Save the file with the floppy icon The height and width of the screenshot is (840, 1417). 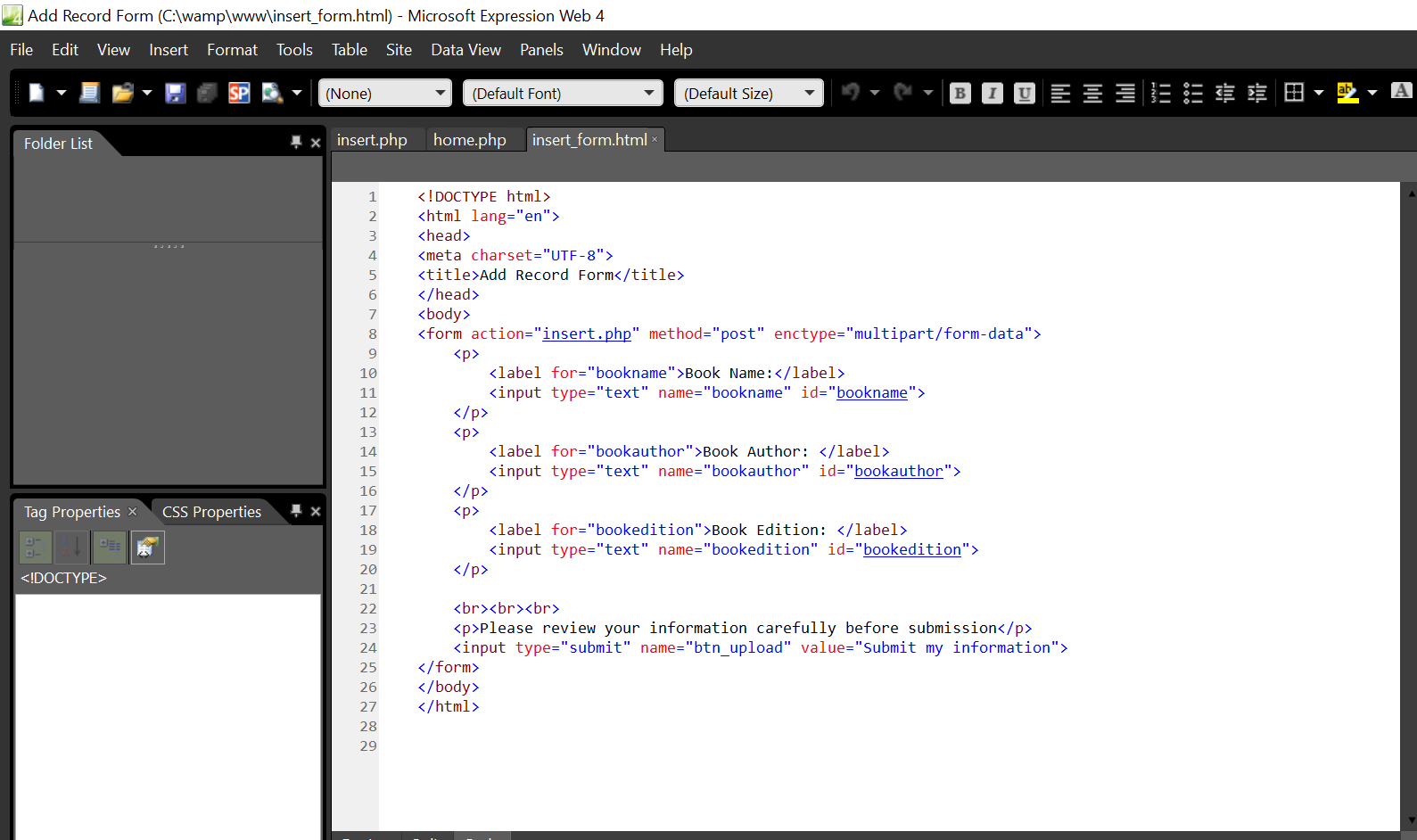(175, 93)
